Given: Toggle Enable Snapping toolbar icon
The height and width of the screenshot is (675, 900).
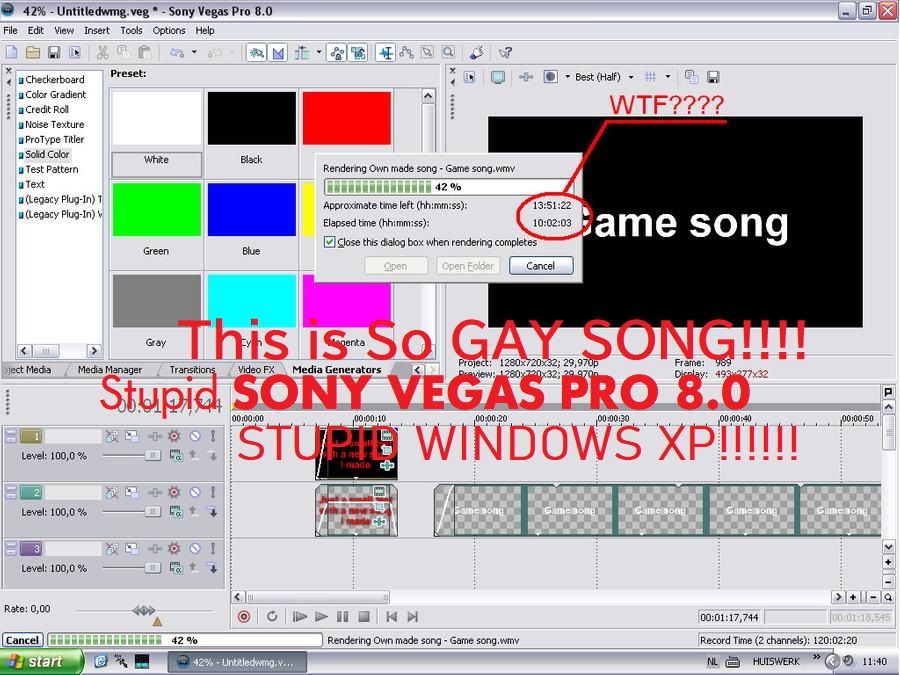Looking at the screenshot, I should click(x=256, y=53).
